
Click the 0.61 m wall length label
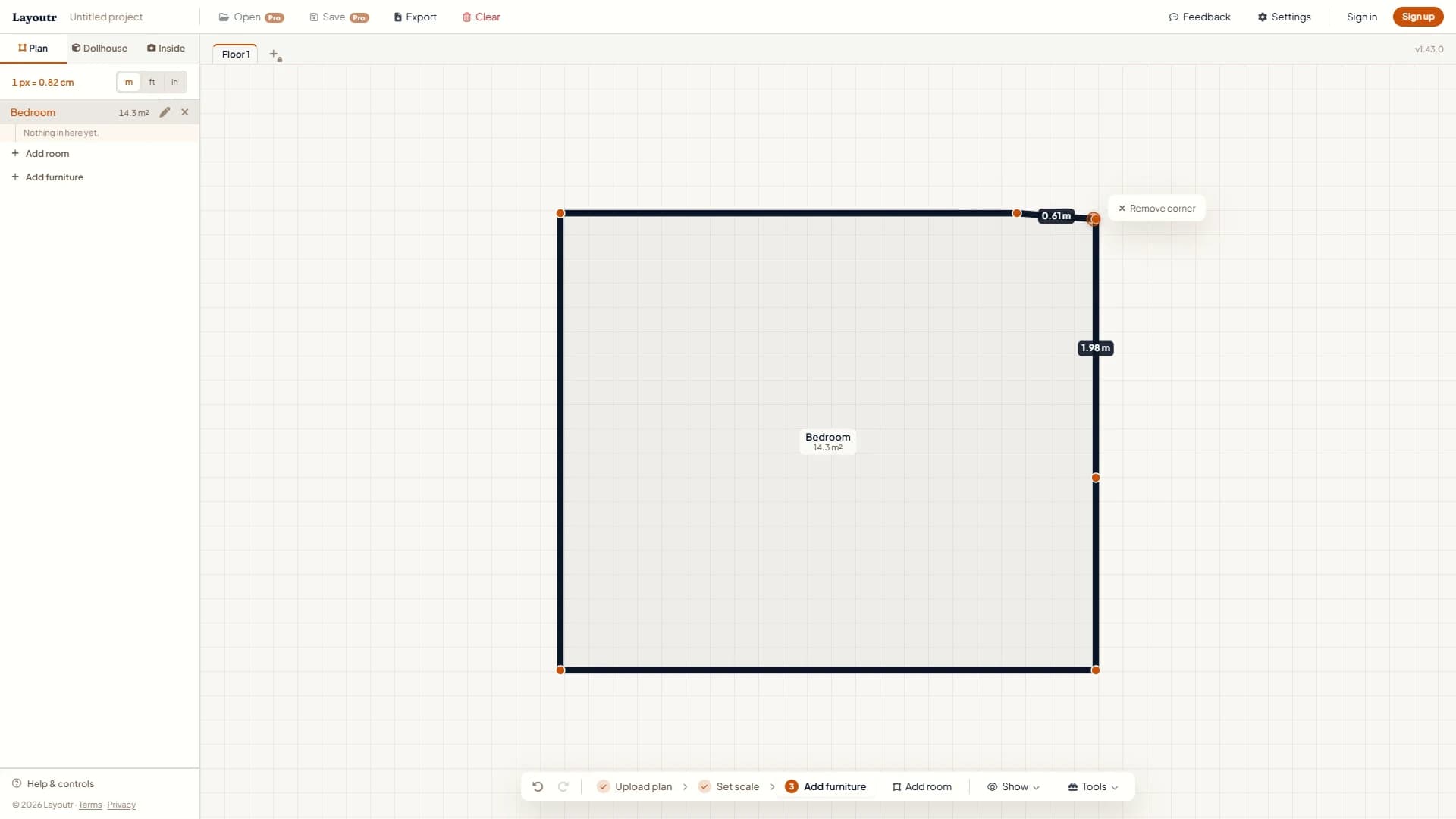tap(1056, 216)
